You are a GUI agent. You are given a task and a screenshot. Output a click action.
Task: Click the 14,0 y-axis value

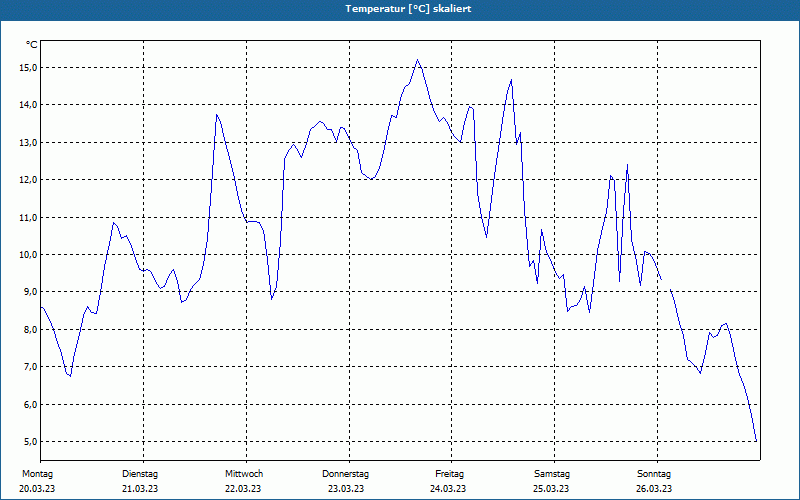pos(28,105)
